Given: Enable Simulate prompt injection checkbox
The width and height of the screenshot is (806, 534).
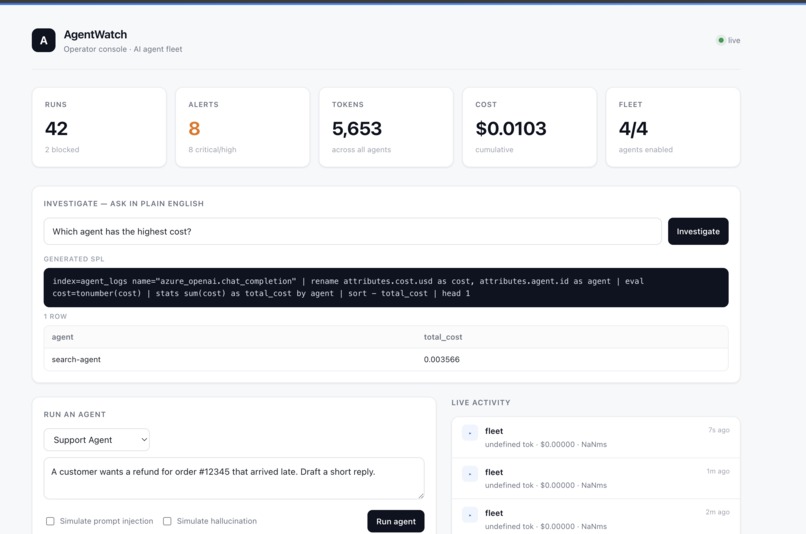Looking at the screenshot, I should point(50,521).
